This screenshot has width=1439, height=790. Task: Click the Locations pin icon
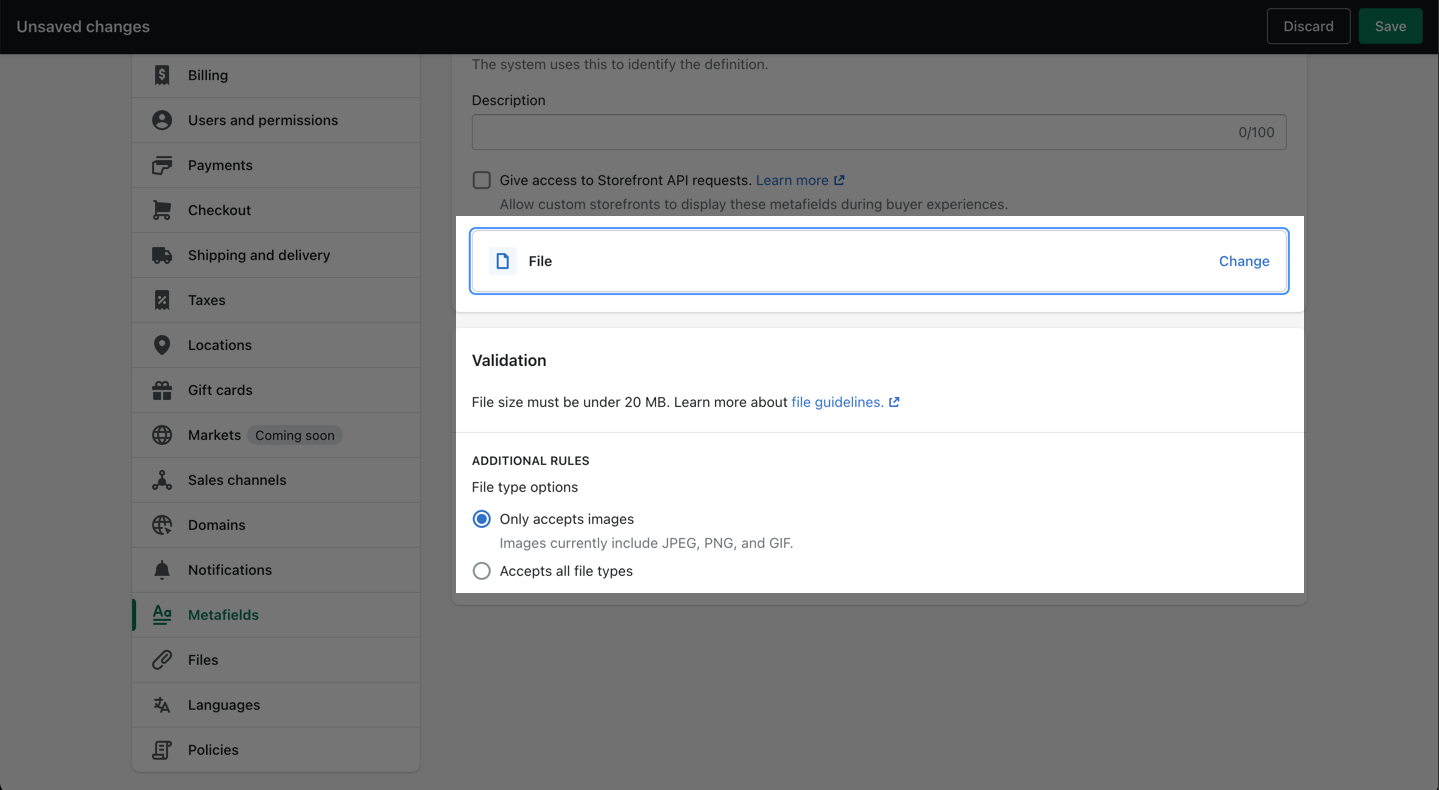(x=162, y=345)
